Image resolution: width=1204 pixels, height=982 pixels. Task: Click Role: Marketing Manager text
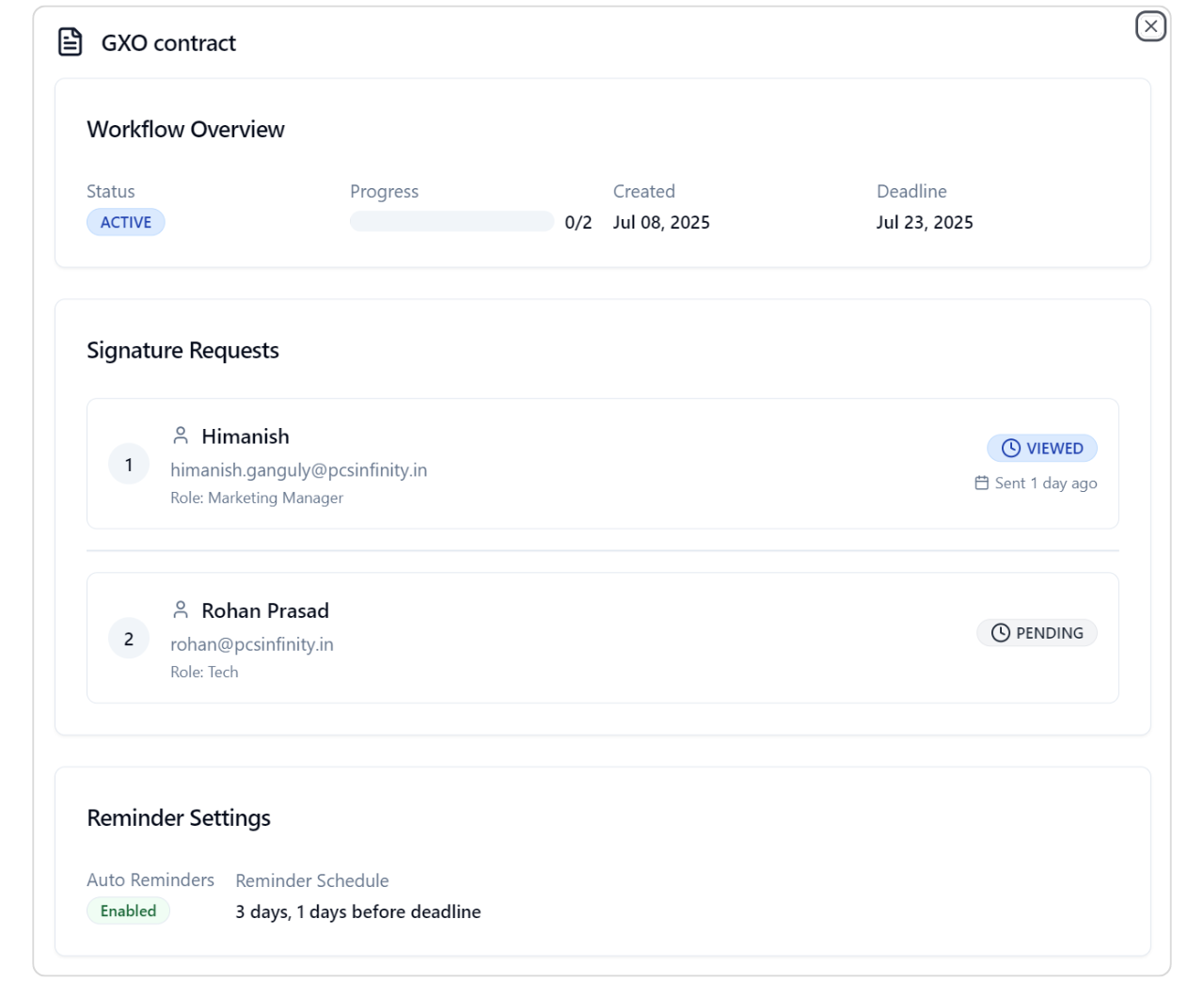coord(257,498)
